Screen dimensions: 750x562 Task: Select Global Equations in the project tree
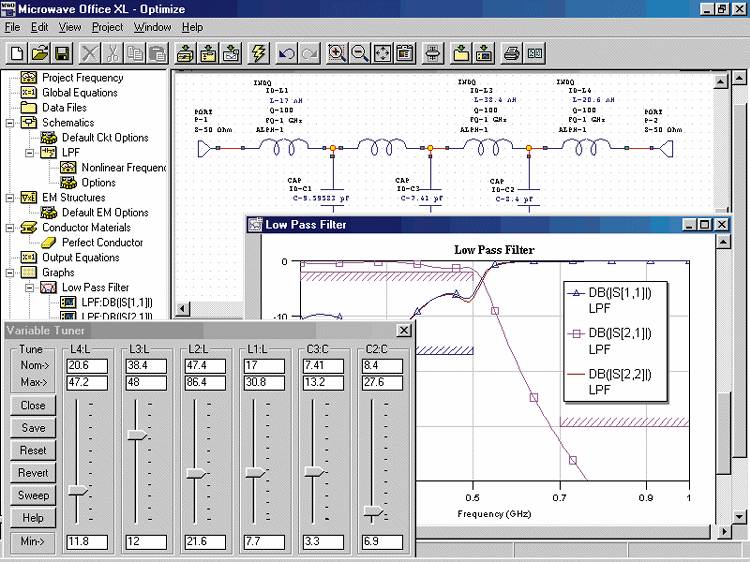point(79,92)
